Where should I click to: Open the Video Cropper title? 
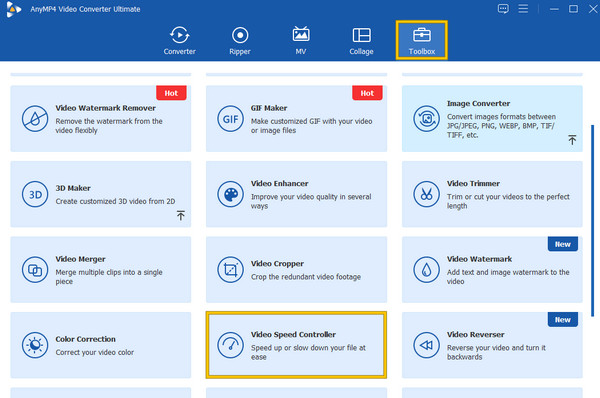(x=277, y=264)
